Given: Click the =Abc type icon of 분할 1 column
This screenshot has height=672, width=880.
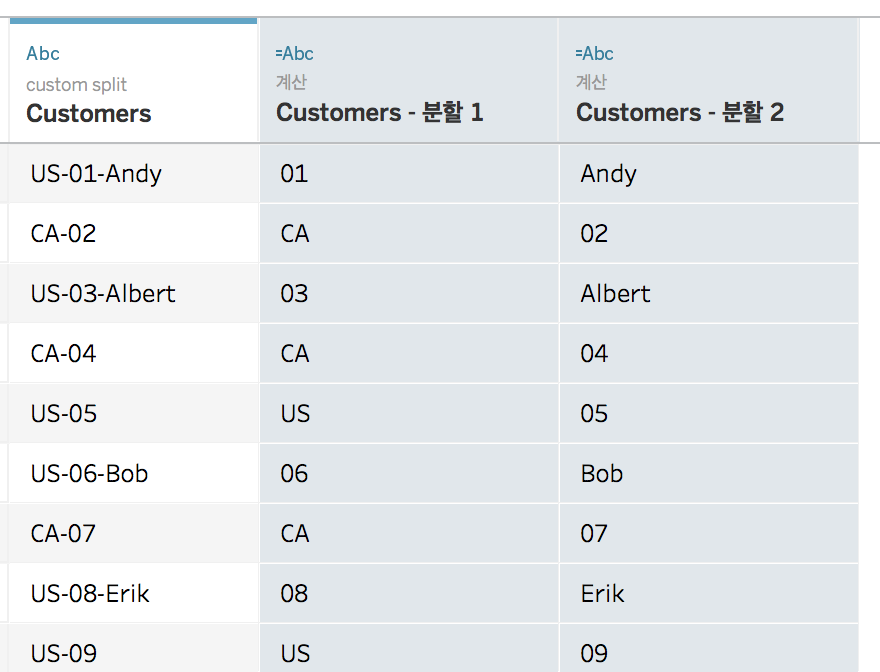Looking at the screenshot, I should click(x=294, y=54).
